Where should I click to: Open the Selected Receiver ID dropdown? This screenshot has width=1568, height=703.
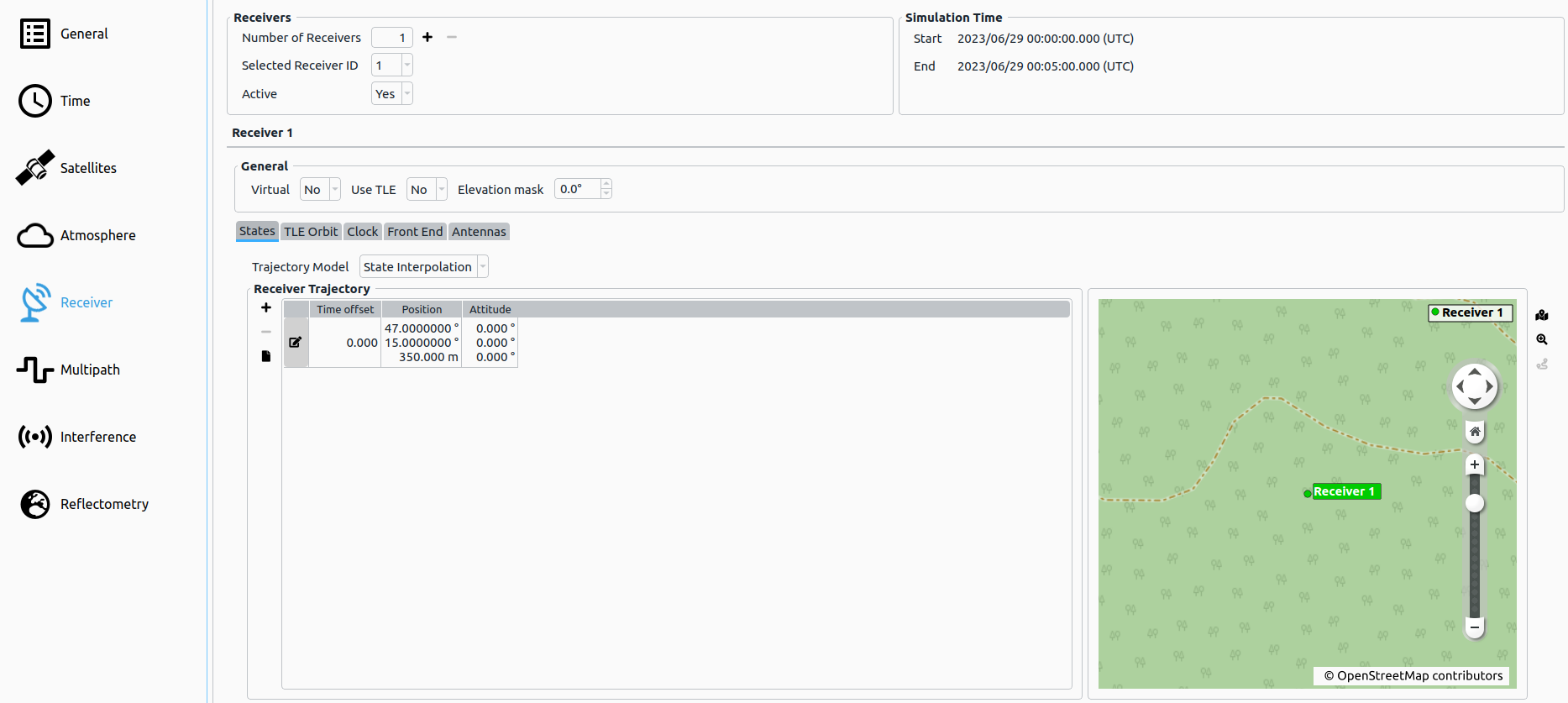click(392, 66)
